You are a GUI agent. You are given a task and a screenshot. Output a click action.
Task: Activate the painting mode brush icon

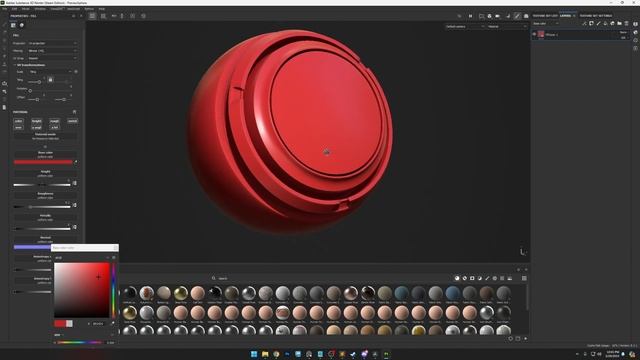point(517,16)
